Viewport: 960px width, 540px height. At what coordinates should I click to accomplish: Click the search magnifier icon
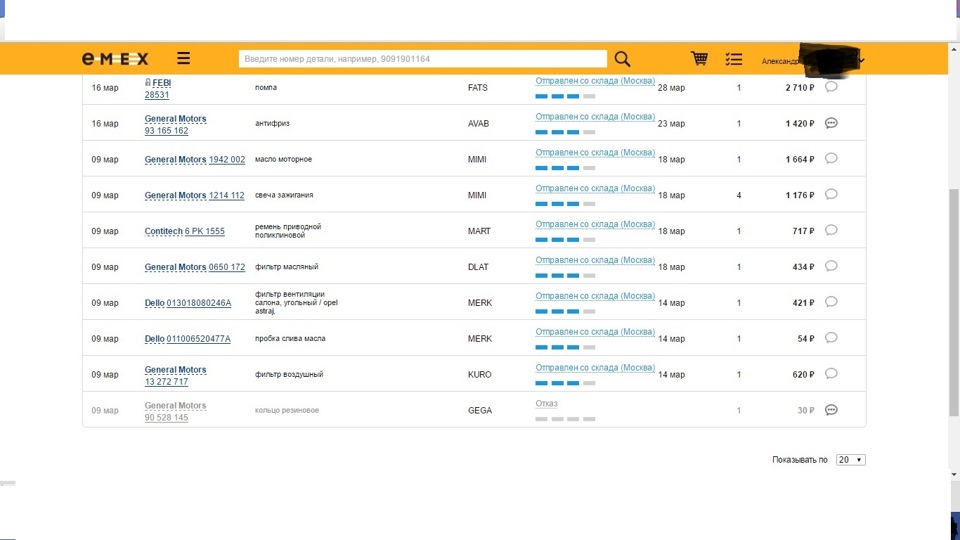tap(622, 59)
